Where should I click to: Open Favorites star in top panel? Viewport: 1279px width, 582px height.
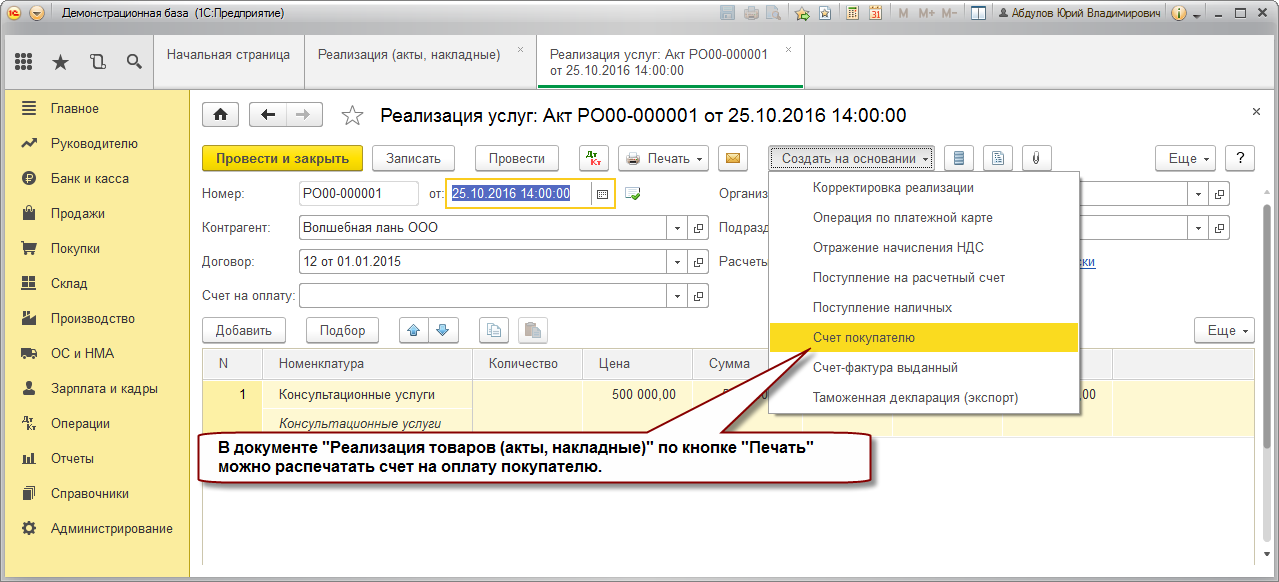[x=60, y=62]
